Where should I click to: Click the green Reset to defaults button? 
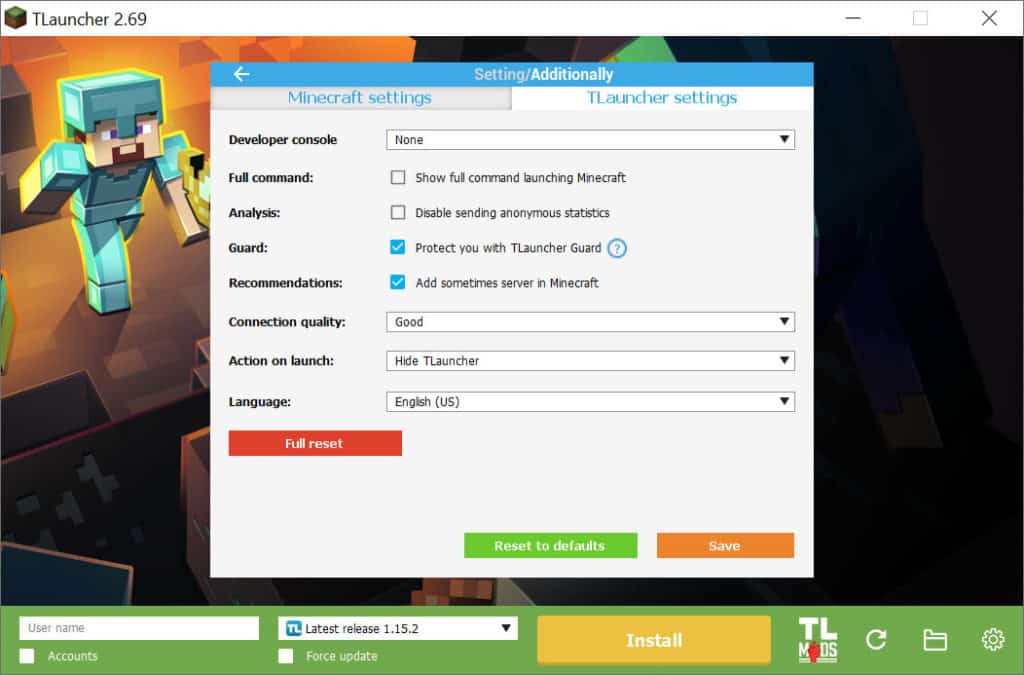tap(551, 546)
